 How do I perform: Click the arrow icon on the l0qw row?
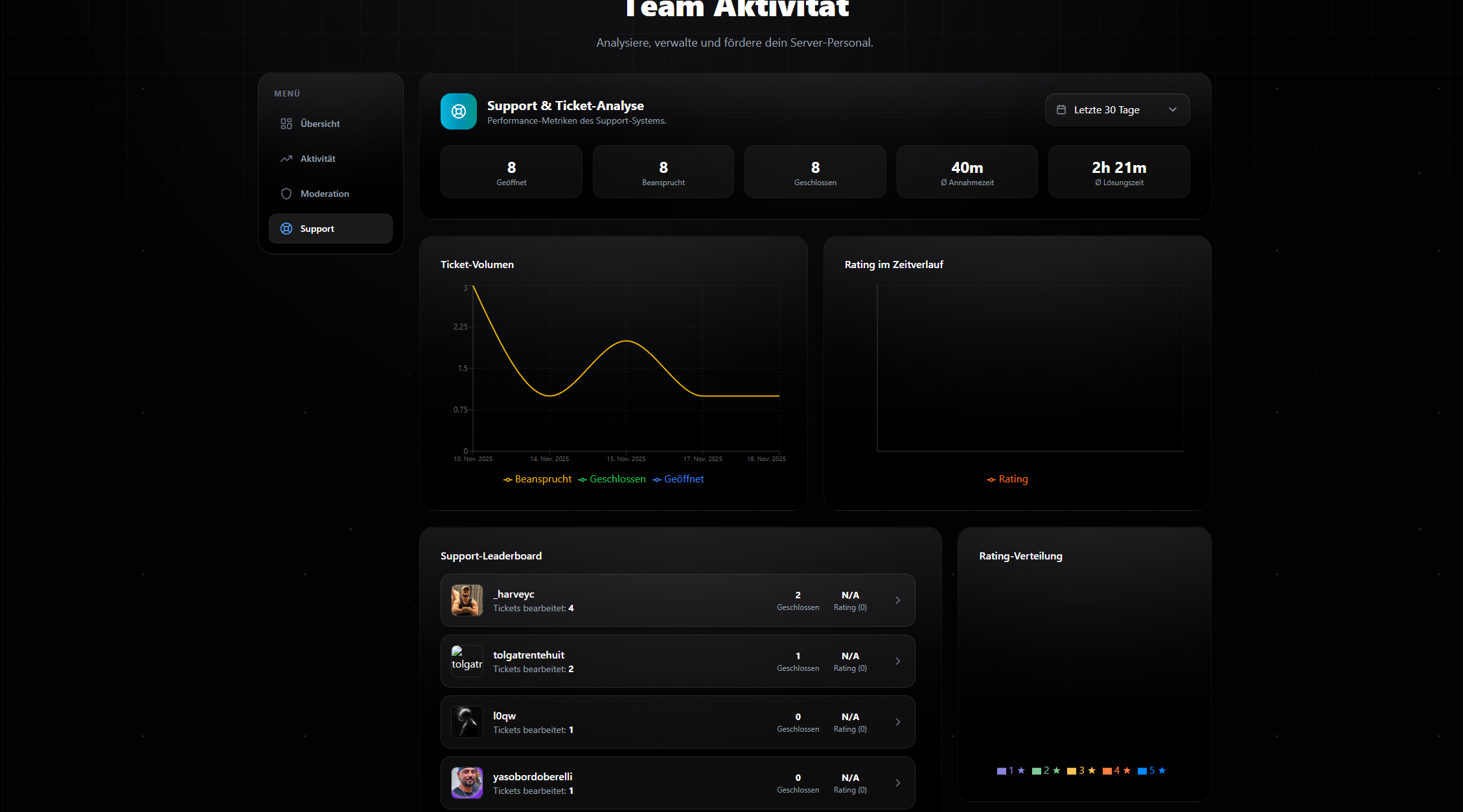pos(897,721)
